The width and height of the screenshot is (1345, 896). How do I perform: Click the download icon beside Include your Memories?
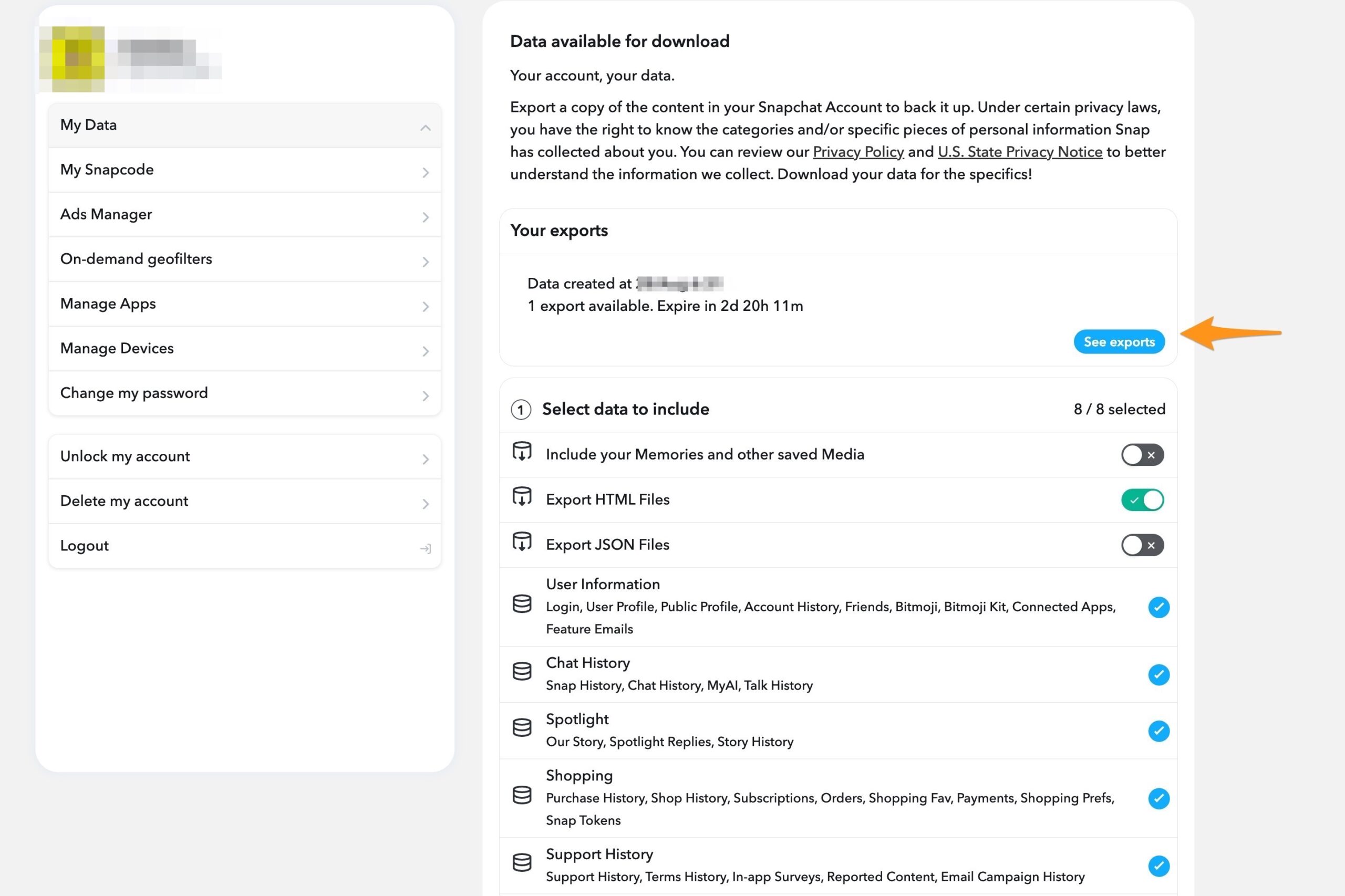click(521, 452)
